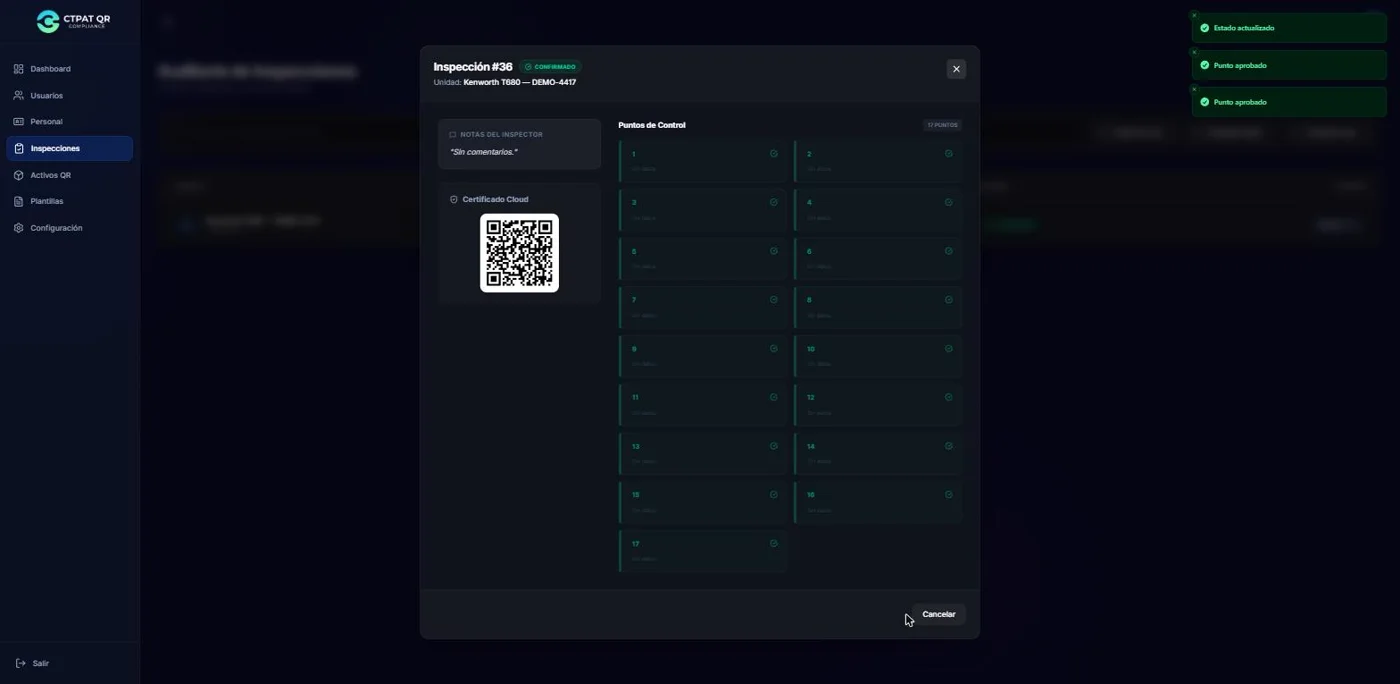Click the "Inspección #36" title
This screenshot has height=684, width=1400.
(473, 67)
